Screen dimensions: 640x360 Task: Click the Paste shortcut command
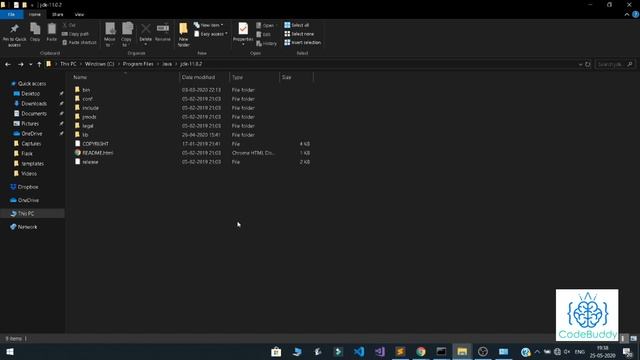point(79,42)
